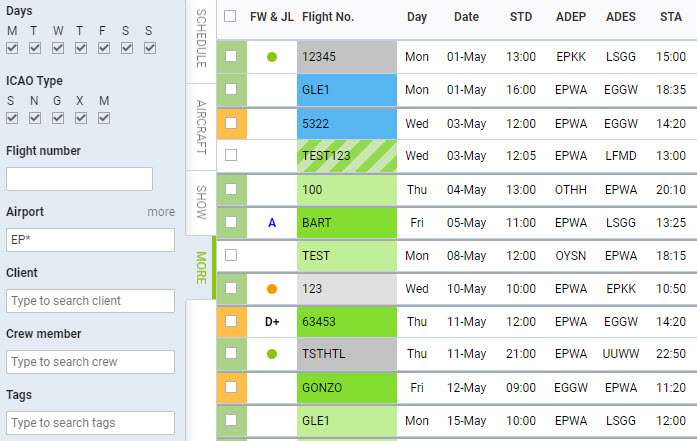Click STD 21:00 in TSTHTL row

tap(521, 354)
